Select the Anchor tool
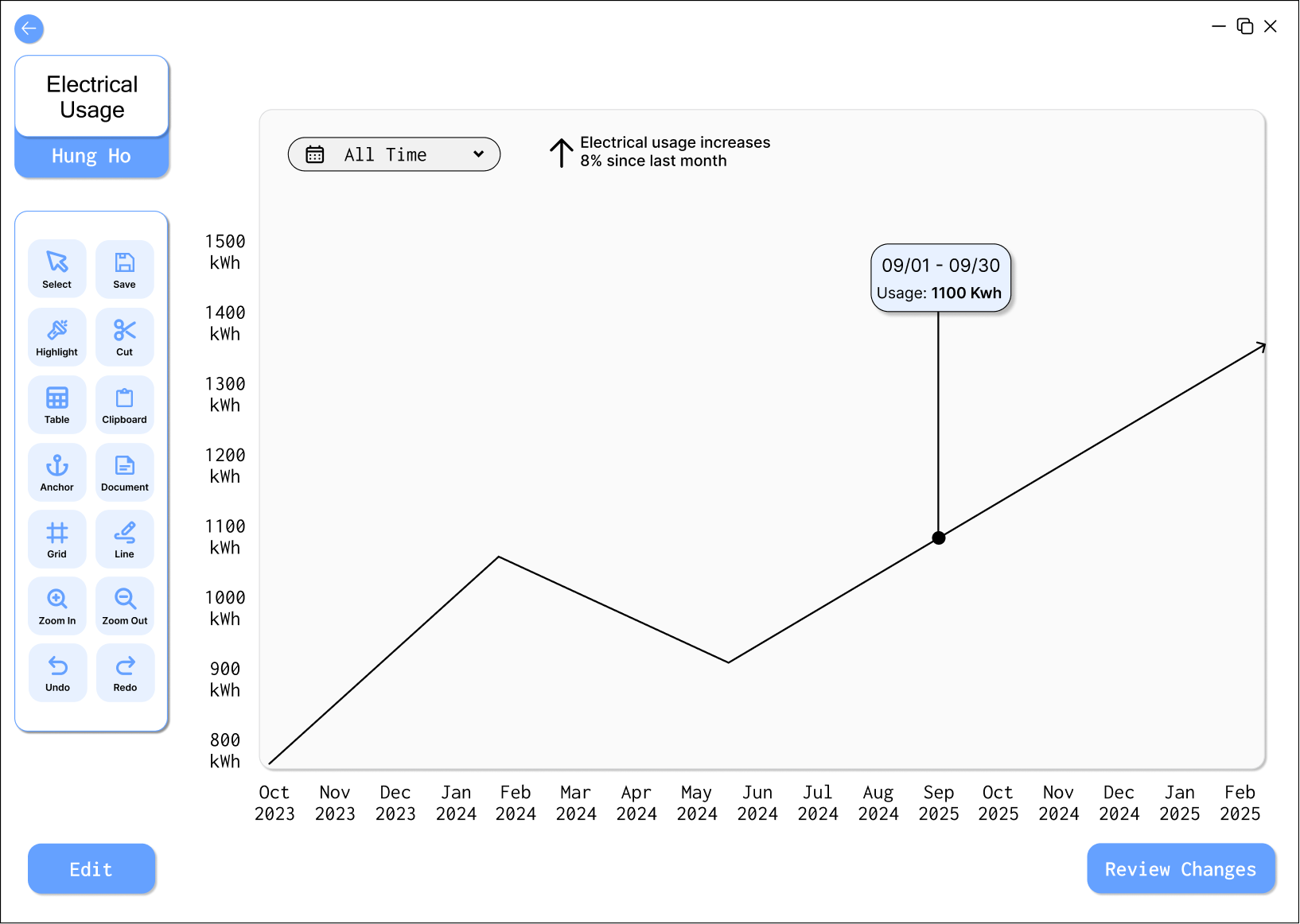Viewport: 1300px width, 924px height. (x=57, y=472)
